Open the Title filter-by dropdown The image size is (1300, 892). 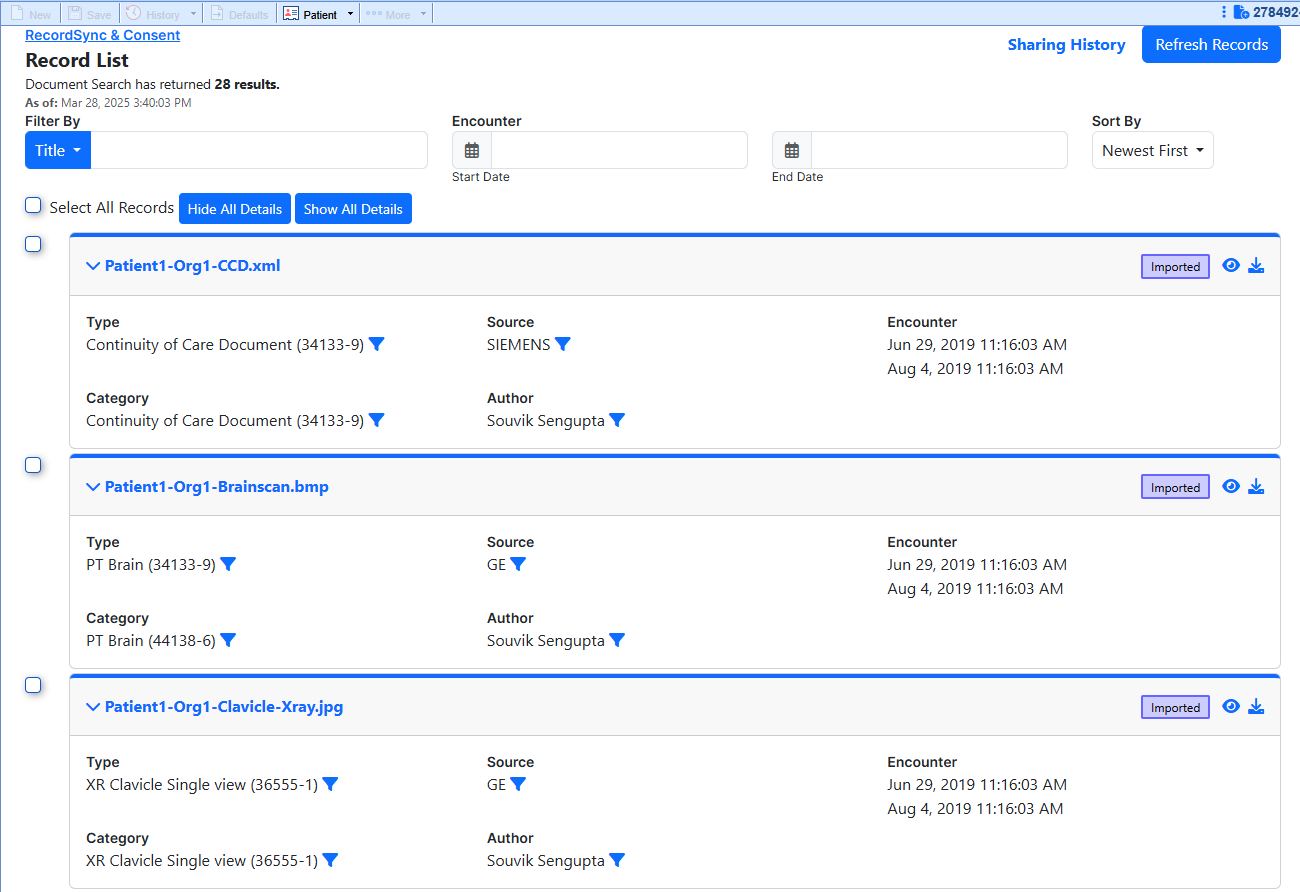pyautogui.click(x=58, y=150)
